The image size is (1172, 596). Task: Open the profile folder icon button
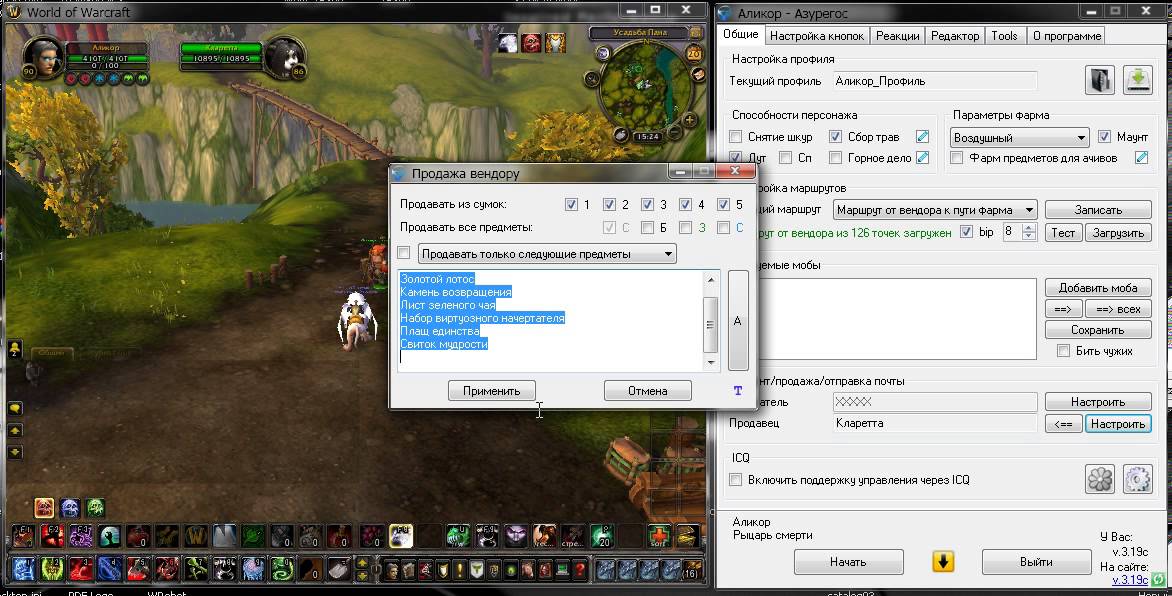(1099, 80)
